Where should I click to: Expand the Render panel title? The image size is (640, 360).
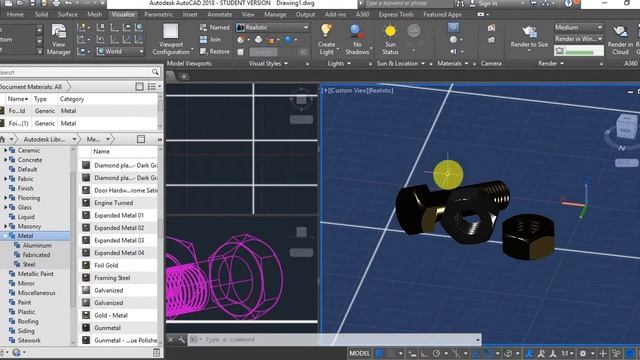[x=551, y=63]
